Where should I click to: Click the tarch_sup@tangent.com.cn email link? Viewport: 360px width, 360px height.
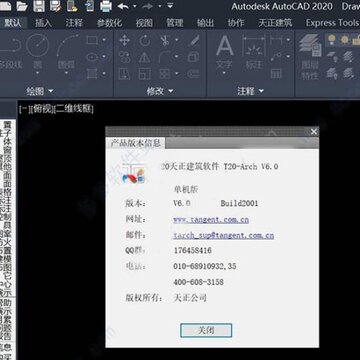click(224, 235)
